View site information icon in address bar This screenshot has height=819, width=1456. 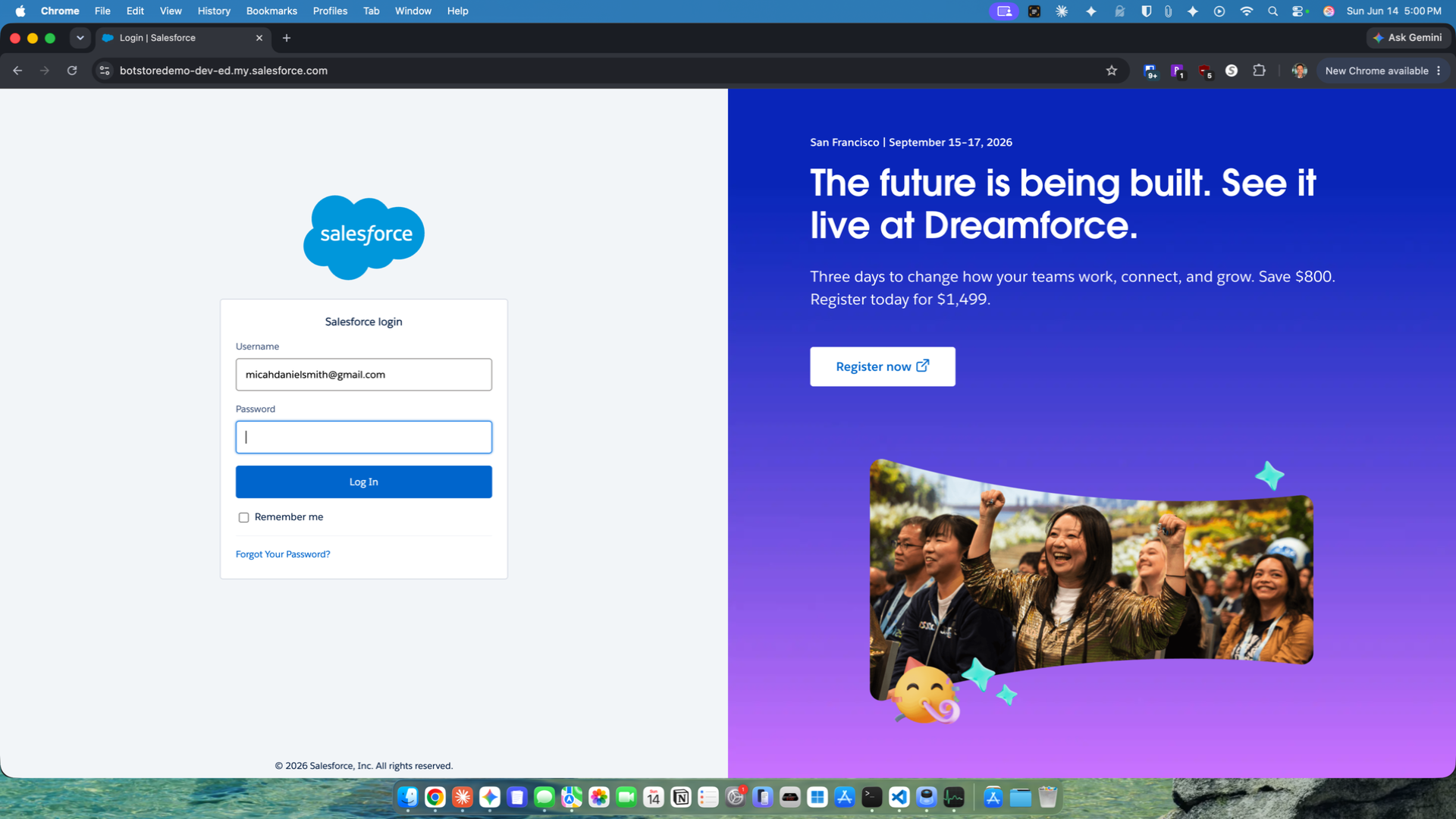click(x=105, y=71)
